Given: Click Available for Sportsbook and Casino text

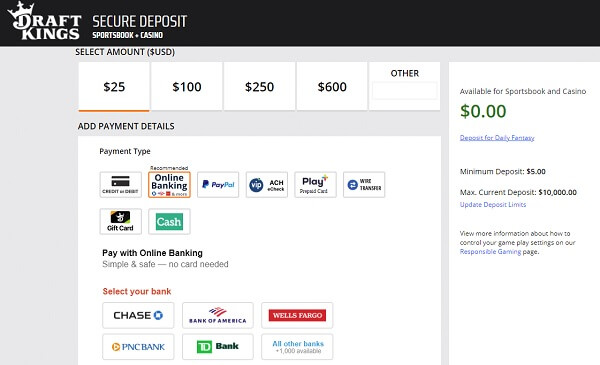Looking at the screenshot, I should [x=523, y=91].
